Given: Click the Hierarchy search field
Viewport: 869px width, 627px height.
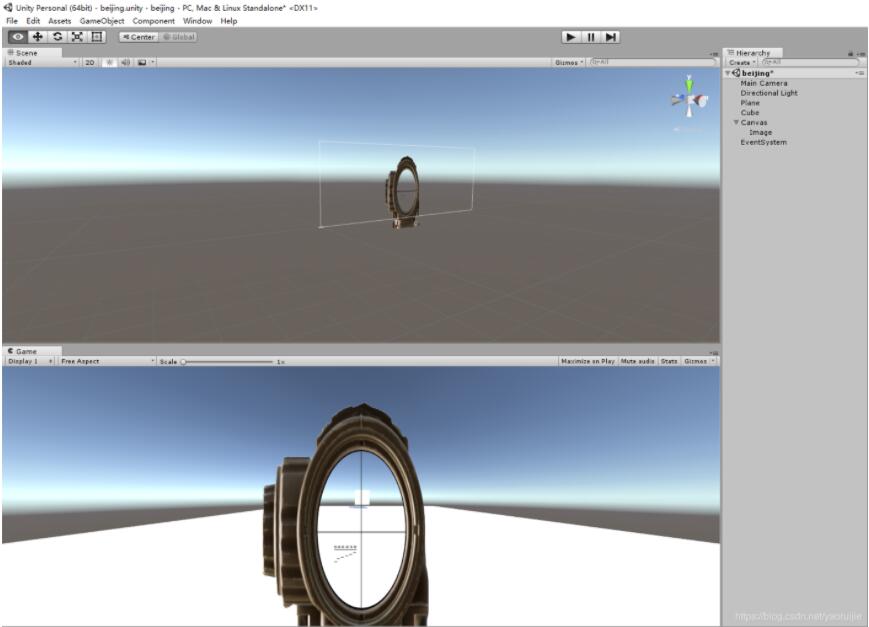Looking at the screenshot, I should [x=811, y=62].
